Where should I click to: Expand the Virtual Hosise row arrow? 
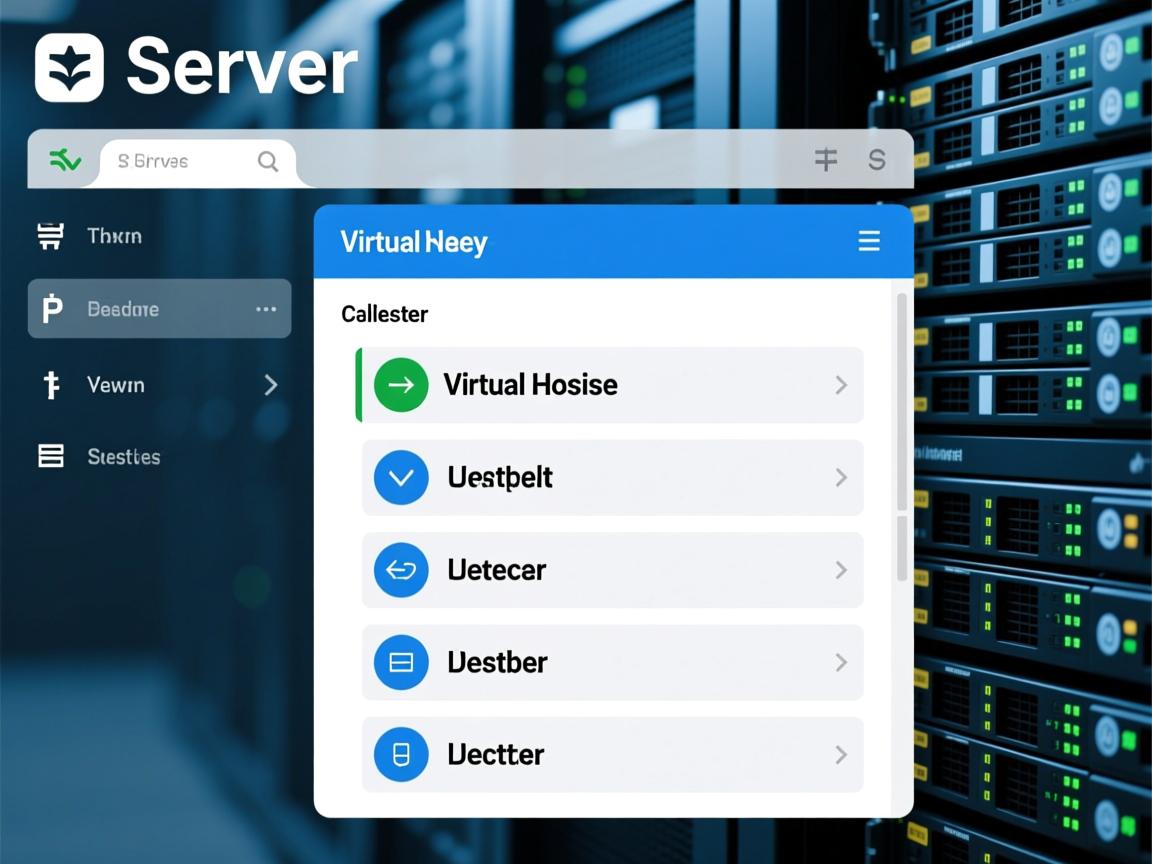pyautogui.click(x=841, y=385)
